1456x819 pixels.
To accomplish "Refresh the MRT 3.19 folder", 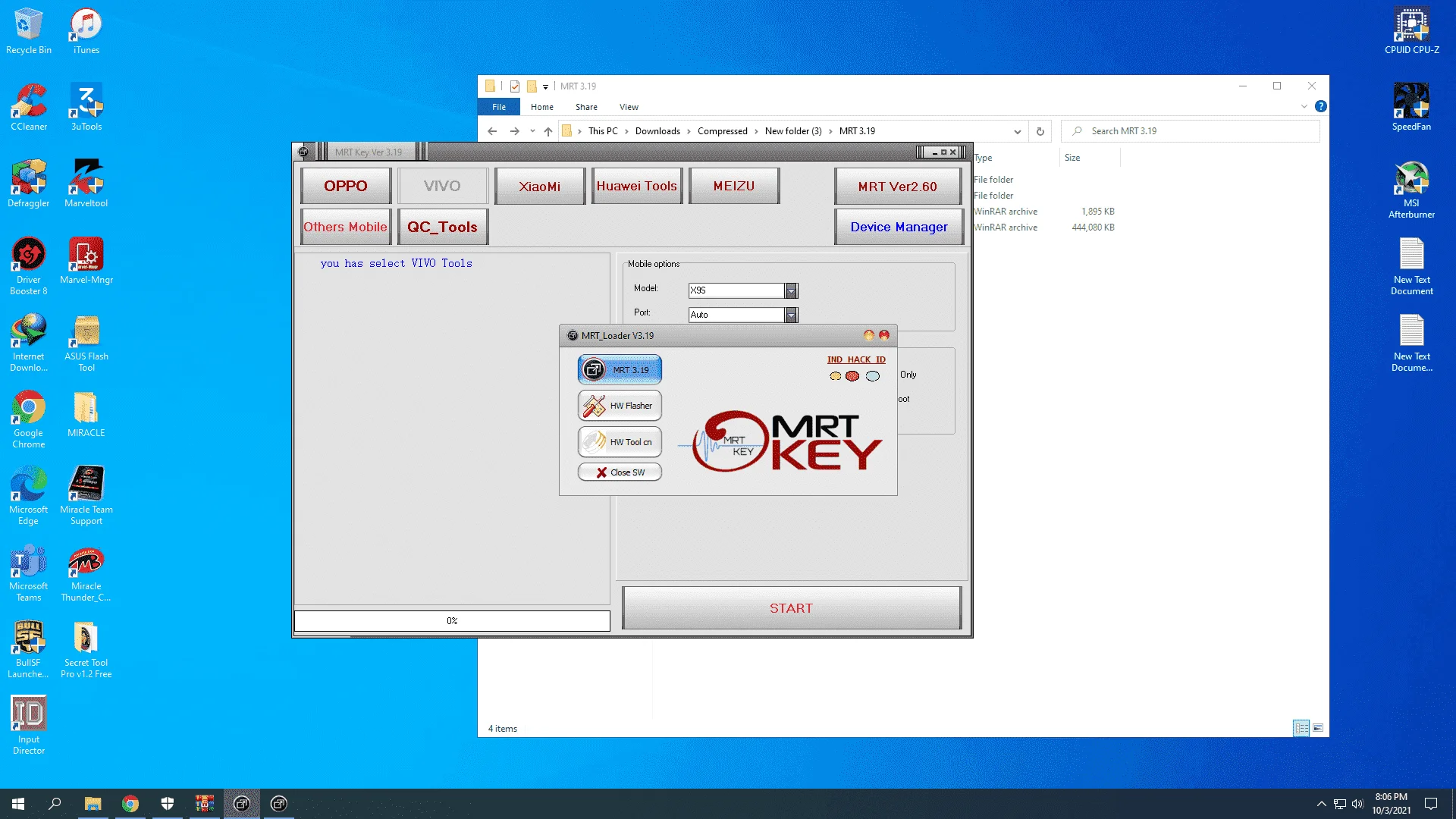I will pyautogui.click(x=1040, y=131).
